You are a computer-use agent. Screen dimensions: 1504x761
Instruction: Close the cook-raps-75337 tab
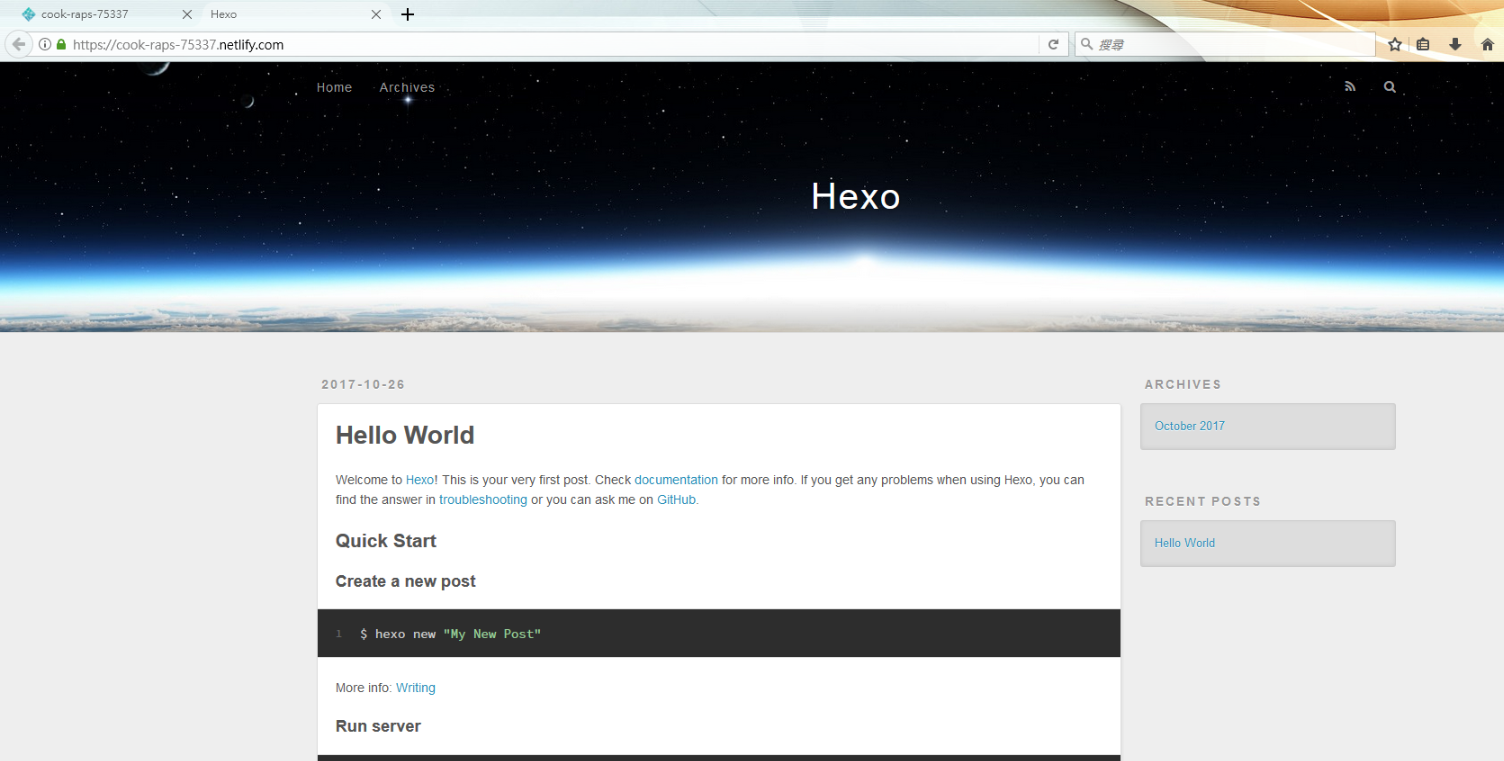pyautogui.click(x=187, y=15)
